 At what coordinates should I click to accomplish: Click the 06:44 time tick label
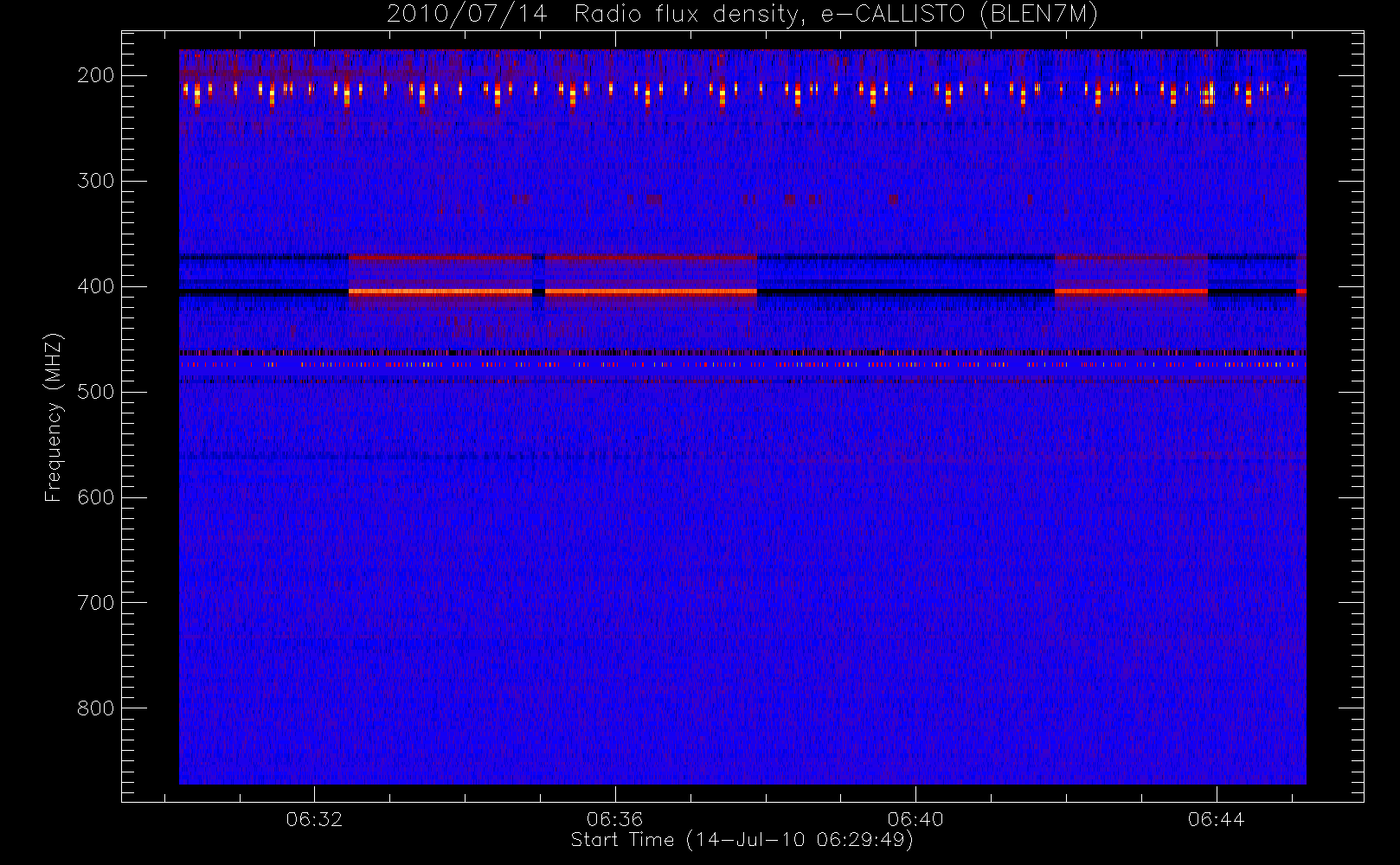pyautogui.click(x=1216, y=819)
